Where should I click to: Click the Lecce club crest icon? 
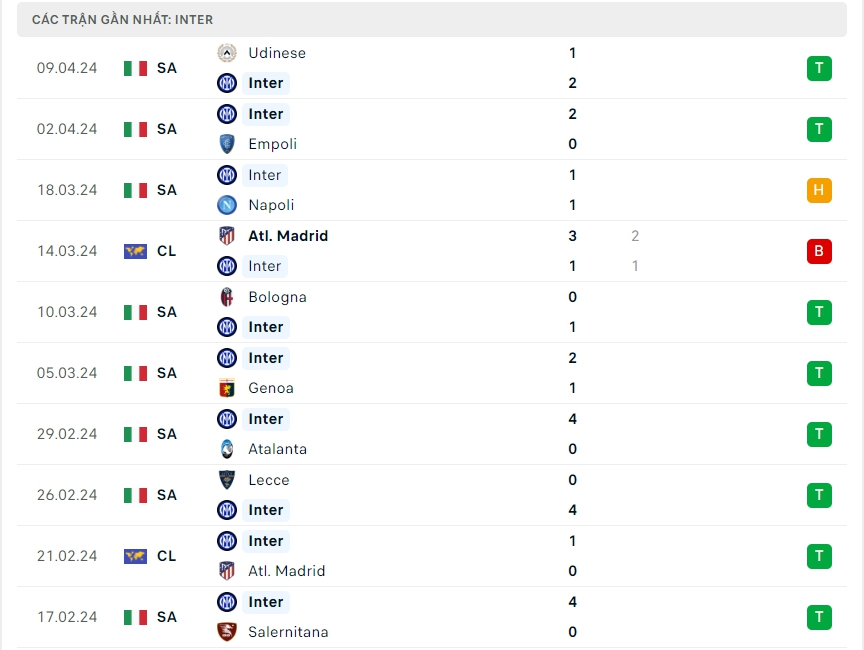227,480
